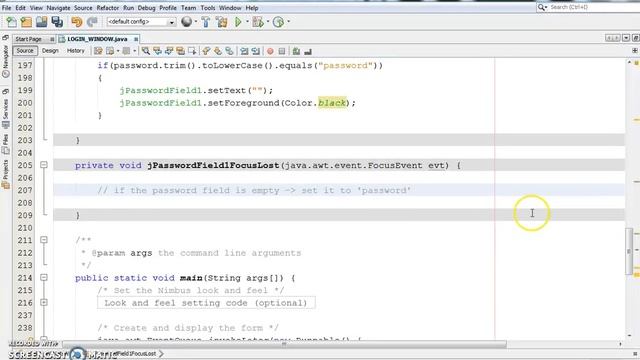
Task: Click Previous Bookmark editor icon
Action: (206, 51)
